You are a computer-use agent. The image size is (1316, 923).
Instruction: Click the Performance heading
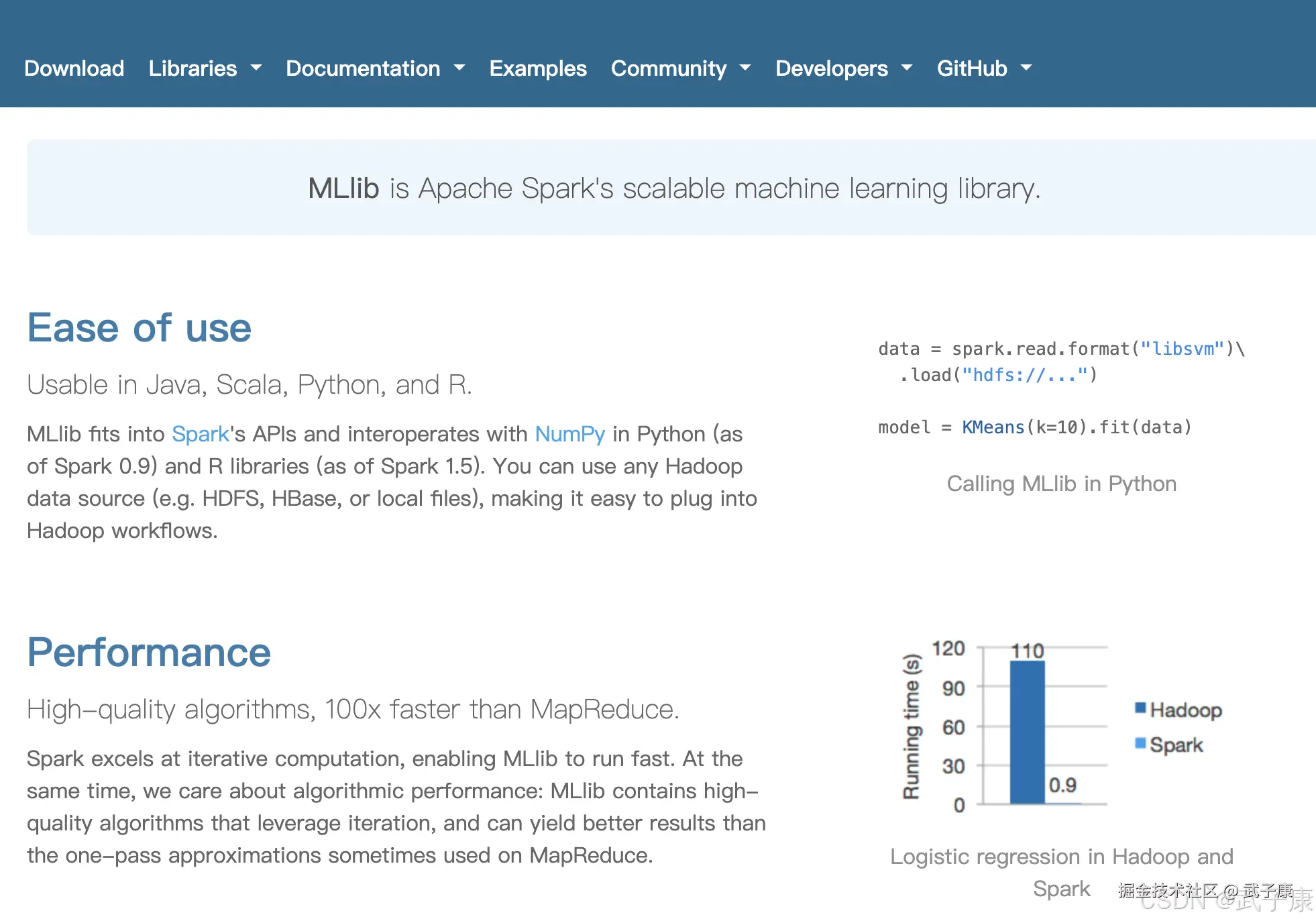point(148,651)
